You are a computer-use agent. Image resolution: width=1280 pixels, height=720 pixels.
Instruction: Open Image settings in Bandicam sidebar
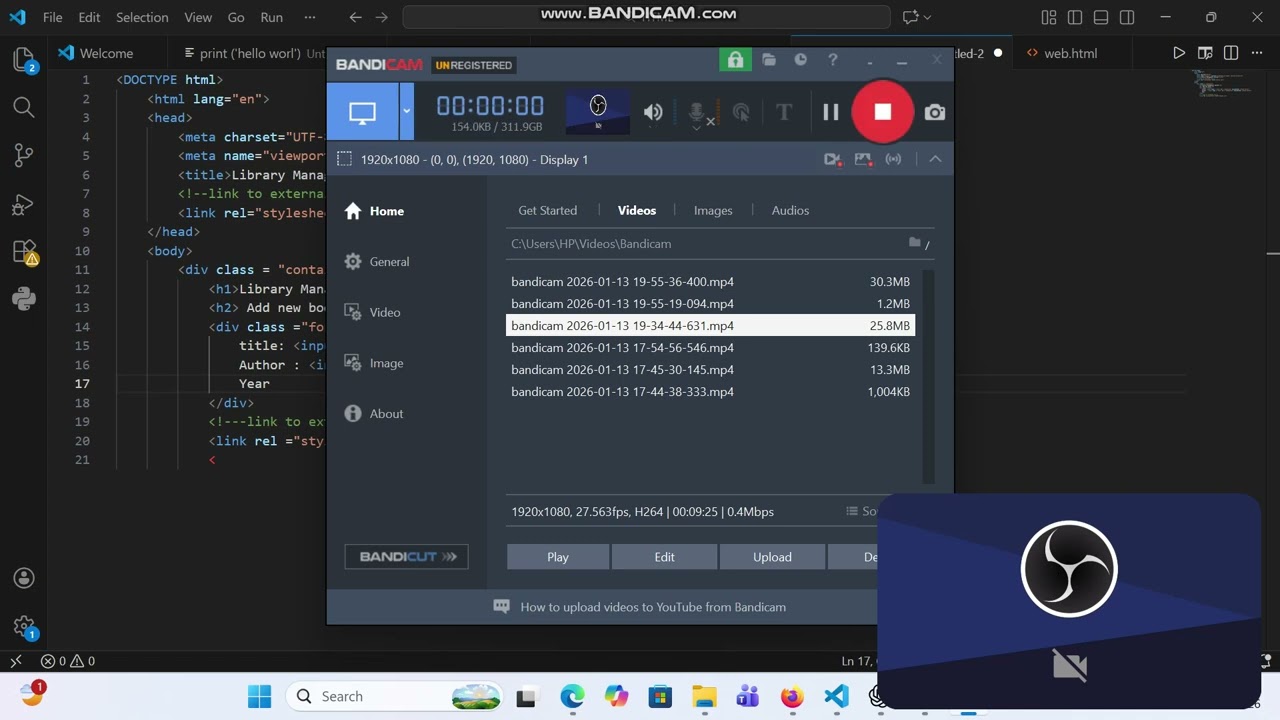tap(373, 363)
